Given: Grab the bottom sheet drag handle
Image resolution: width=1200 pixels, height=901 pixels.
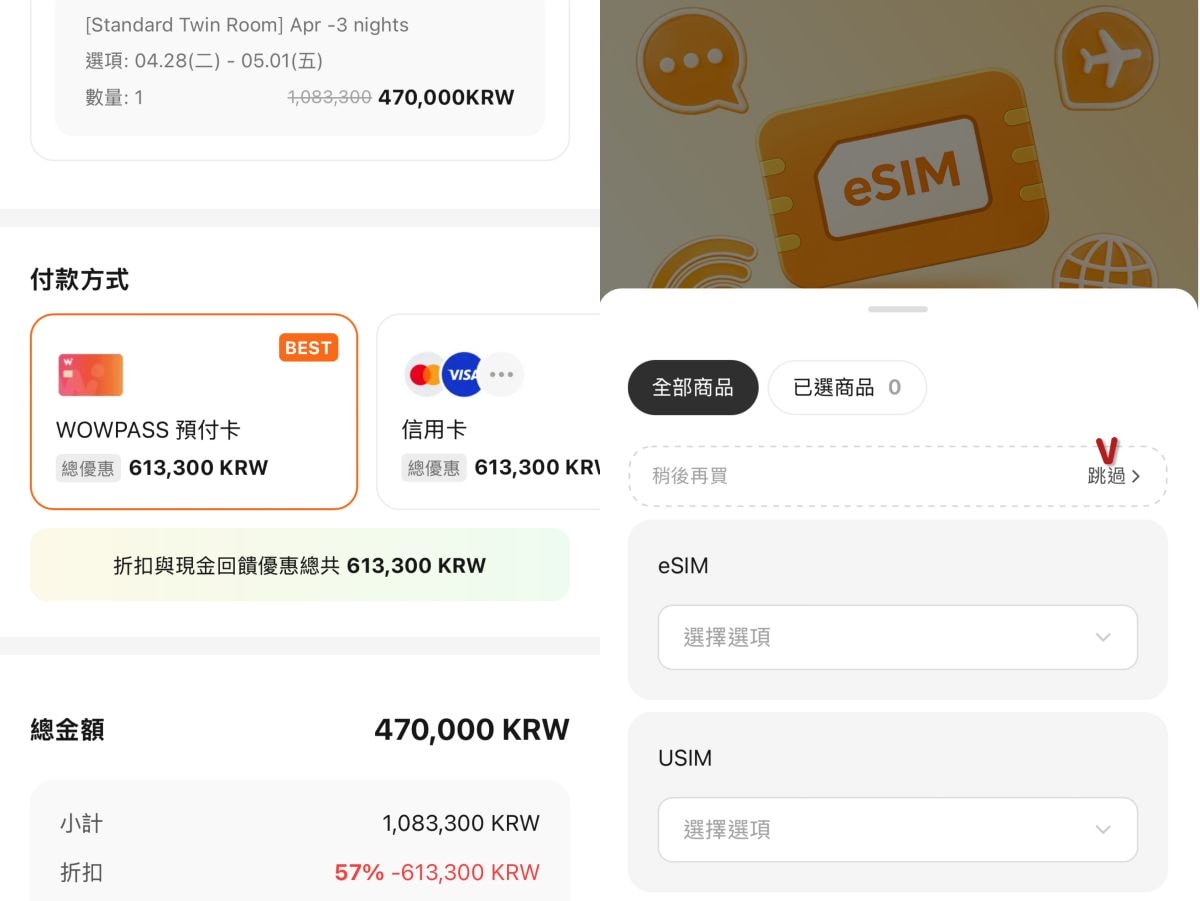Looking at the screenshot, I should coord(898,309).
